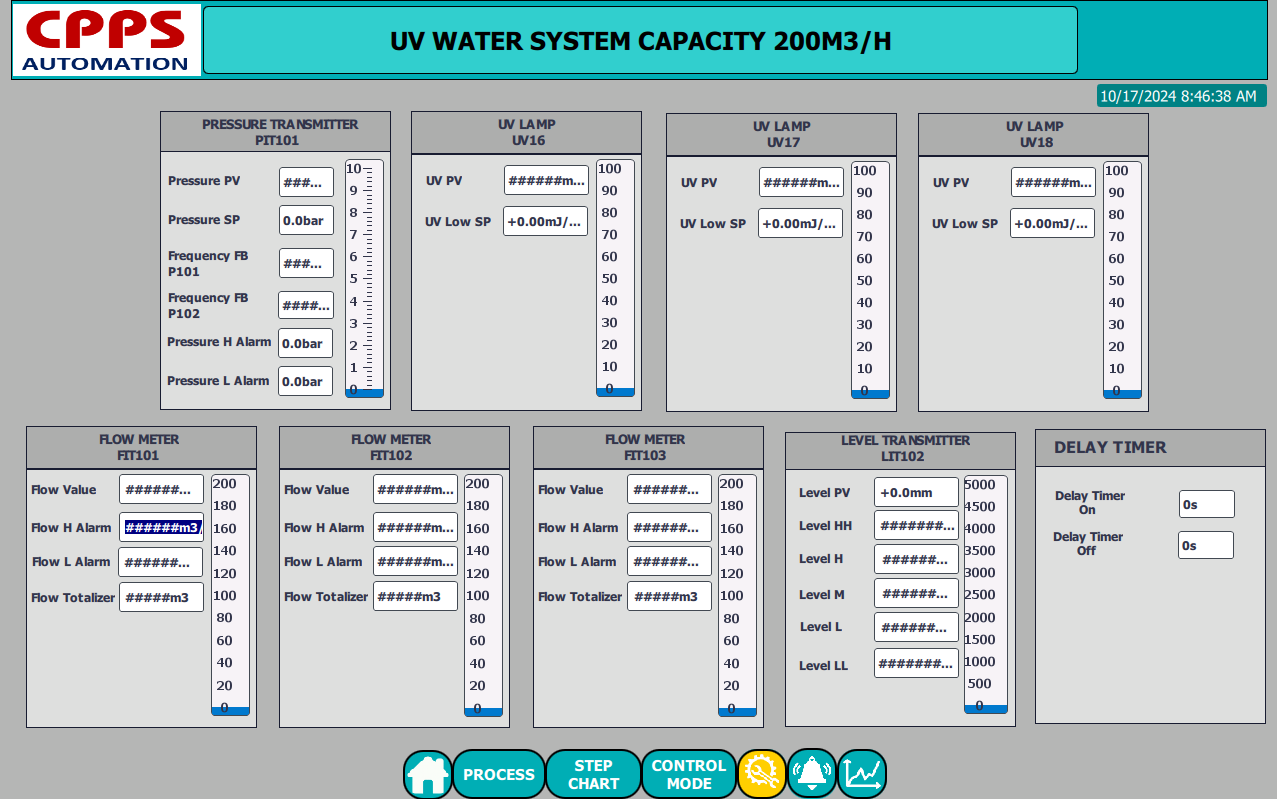Go to the Home screen icon
Screen dimensions: 1277x799
coord(428,774)
